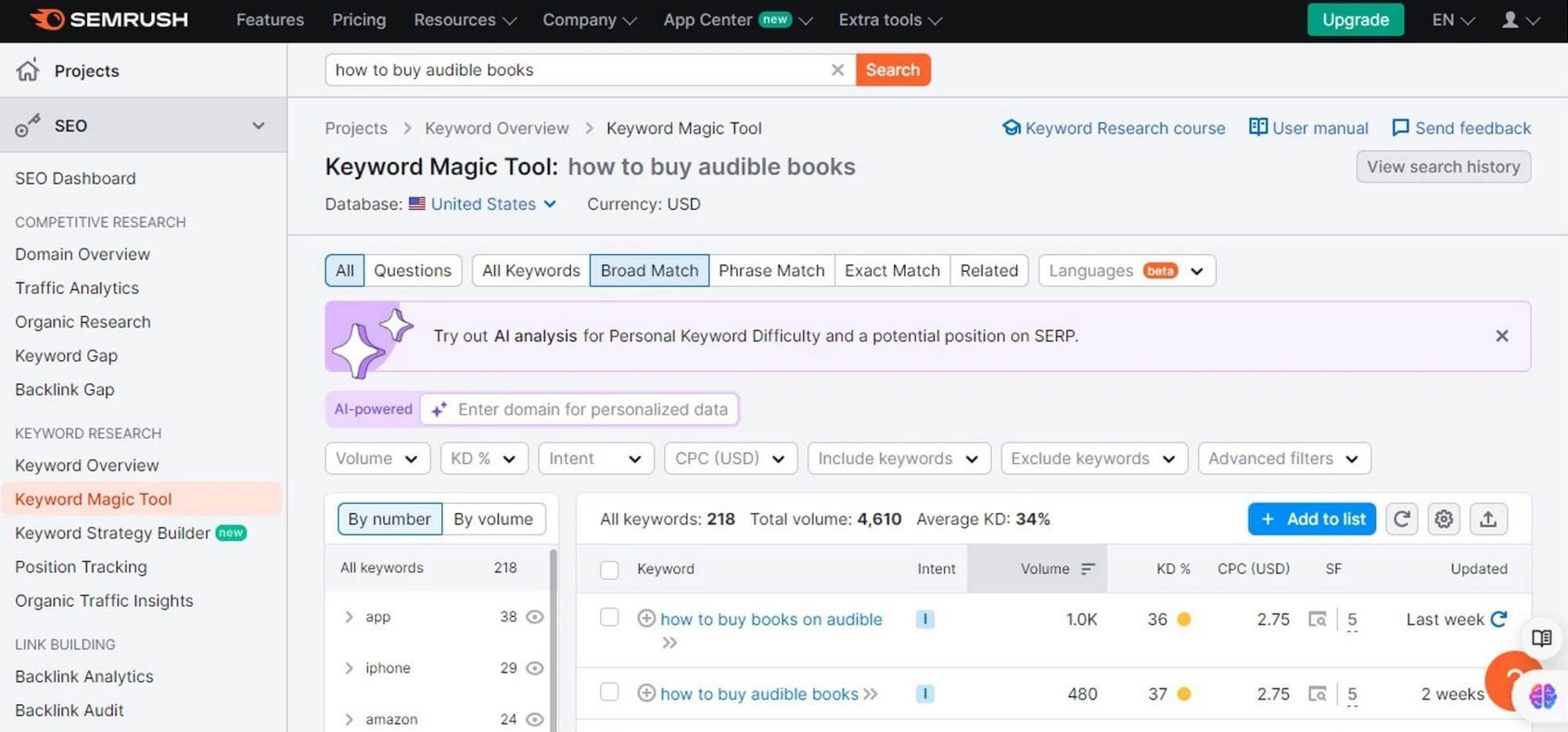
Task: Check 'how to buy audible books' row
Action: click(x=609, y=692)
